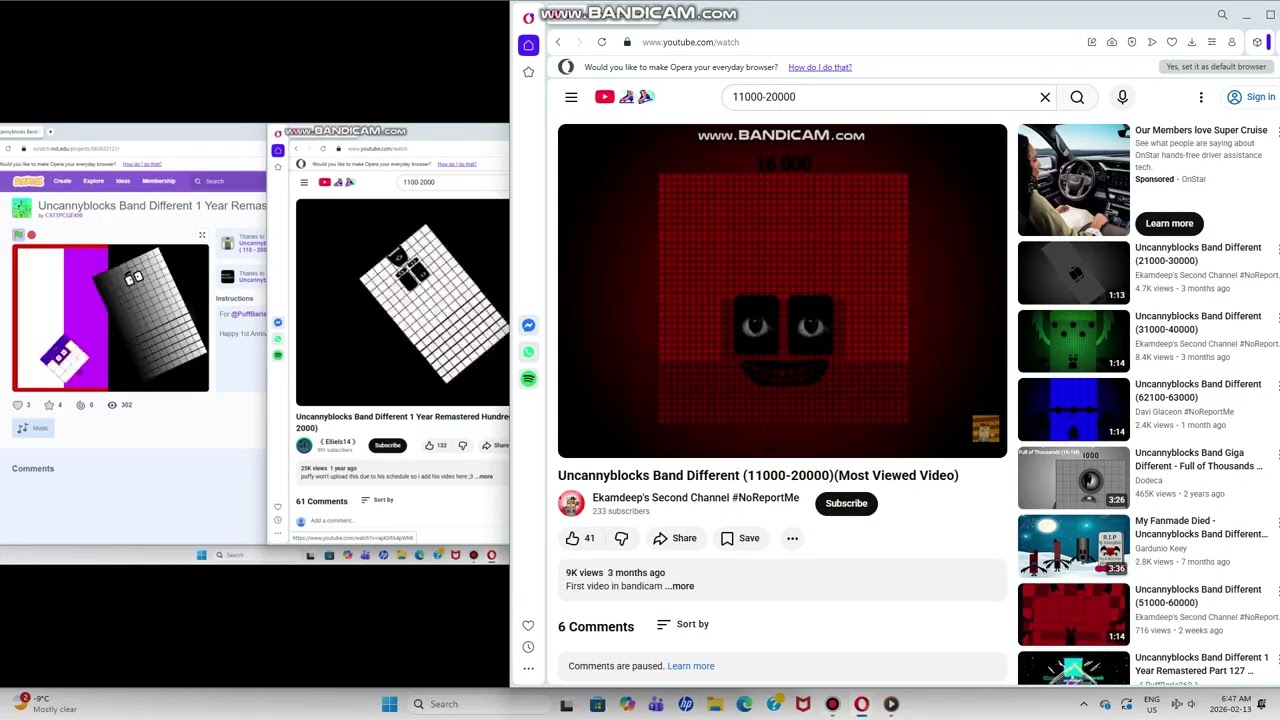
Task: Open Spotify in Opera sidebar
Action: point(528,379)
